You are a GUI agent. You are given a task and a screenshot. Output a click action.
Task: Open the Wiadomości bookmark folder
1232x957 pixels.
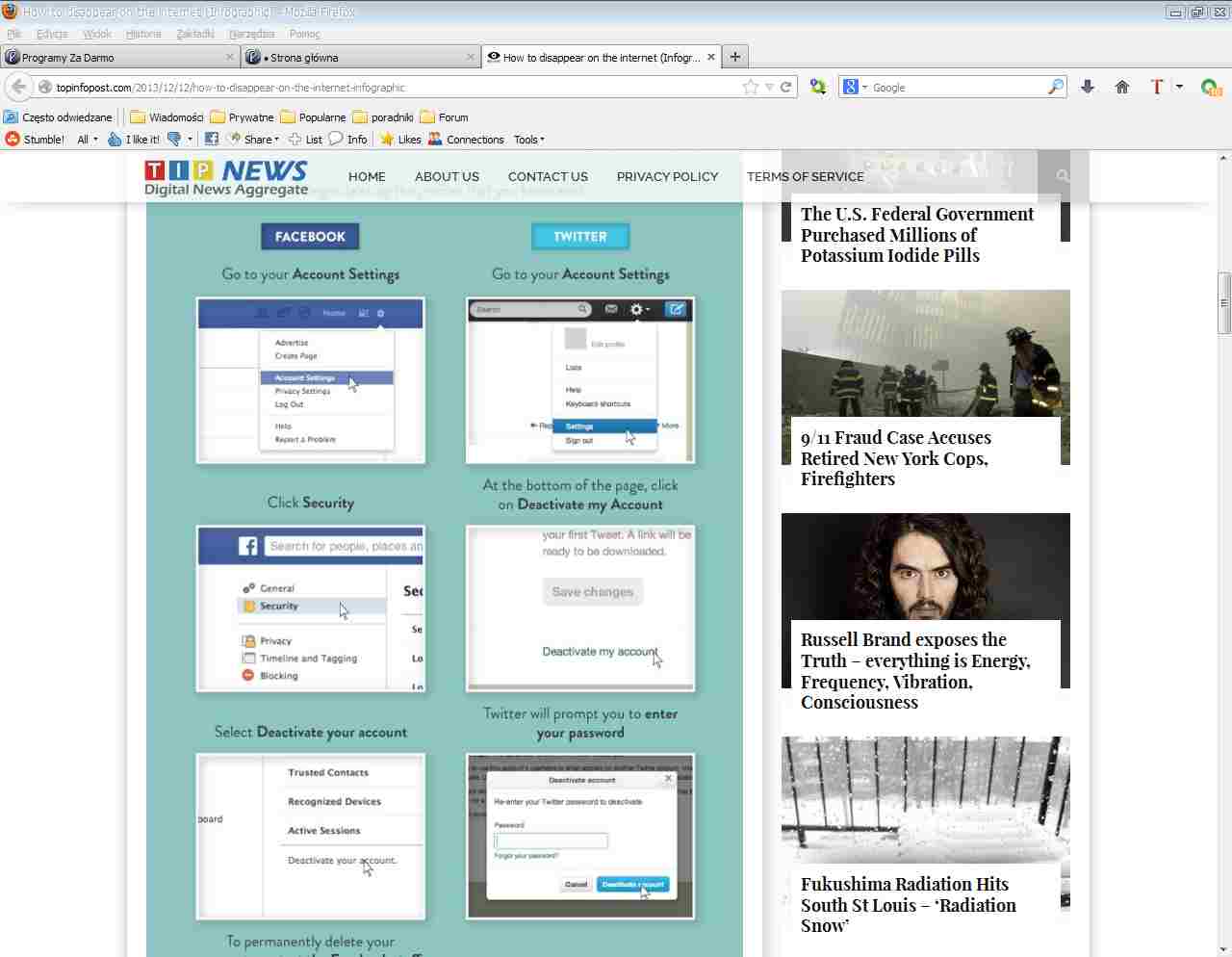[167, 117]
